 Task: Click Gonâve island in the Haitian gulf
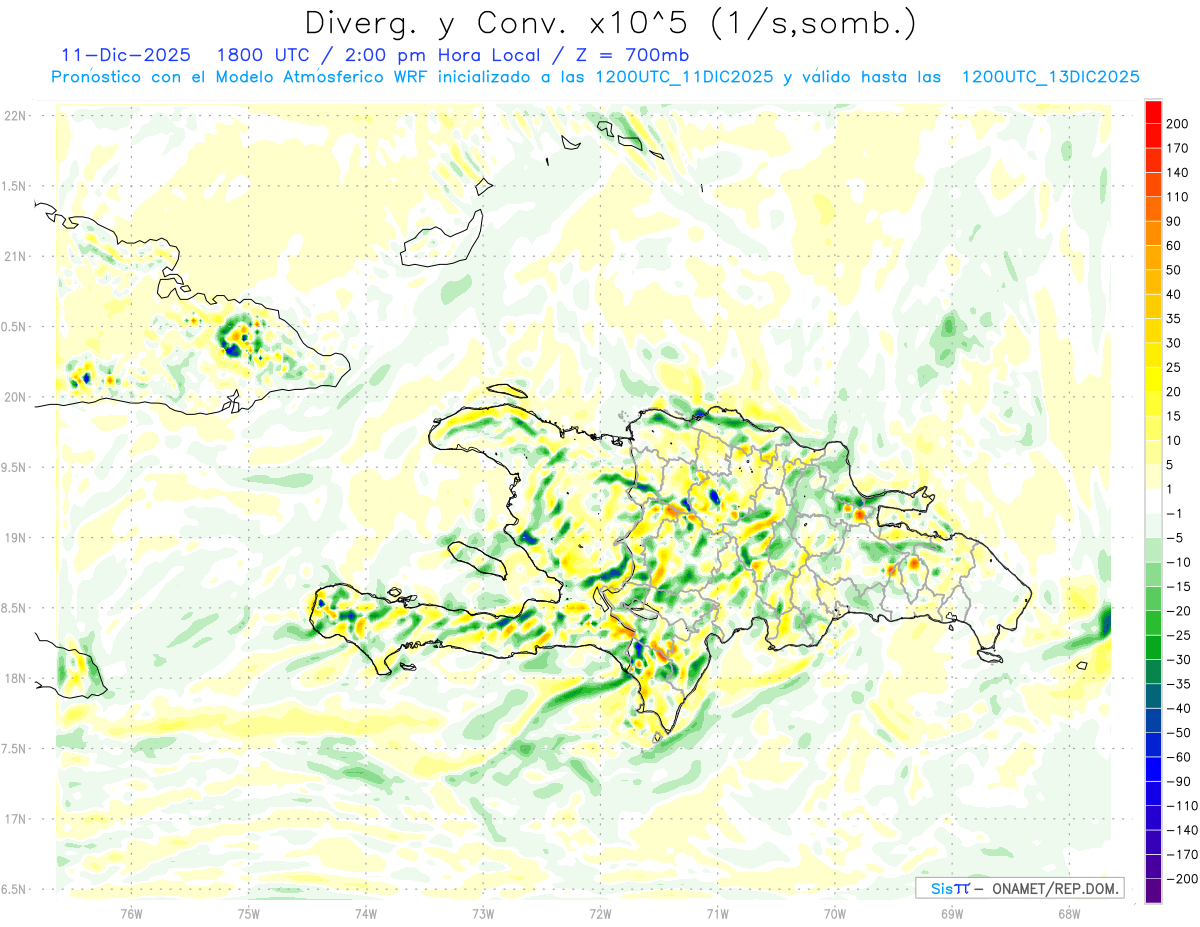coord(476,560)
